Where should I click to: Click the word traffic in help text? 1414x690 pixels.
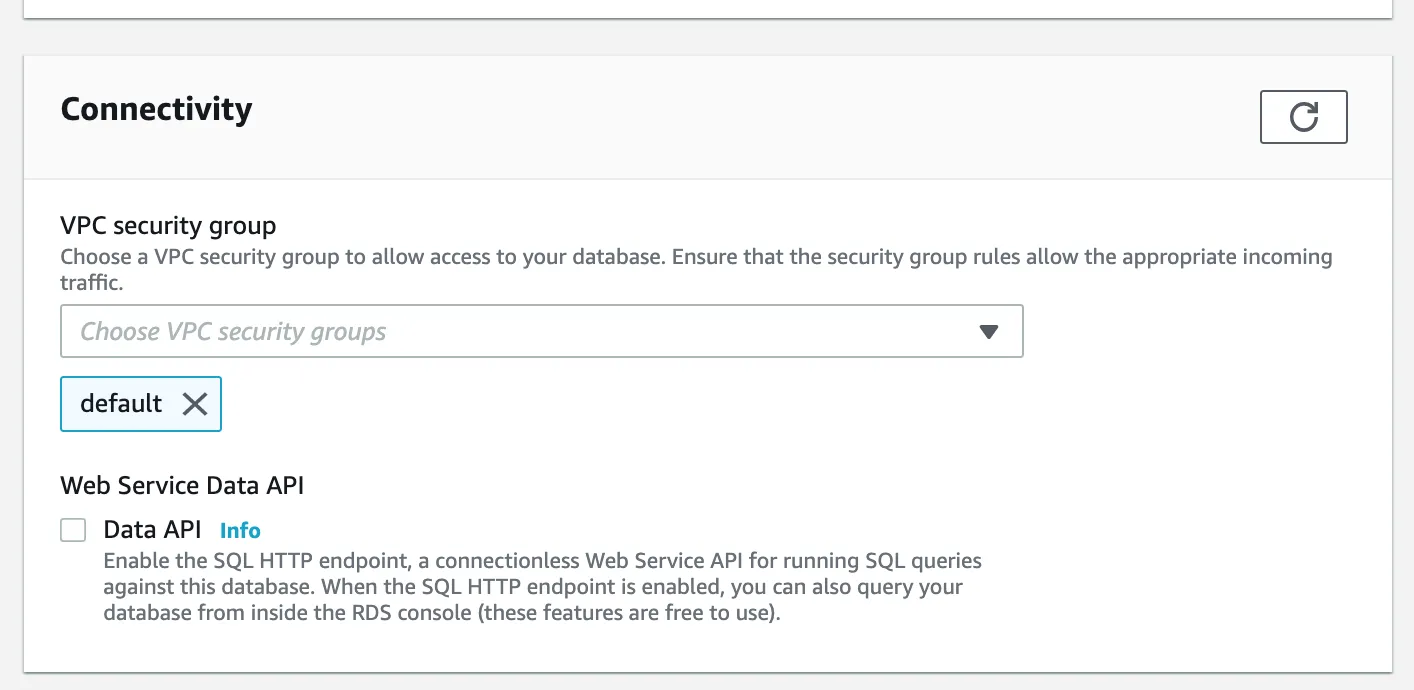[x=90, y=283]
